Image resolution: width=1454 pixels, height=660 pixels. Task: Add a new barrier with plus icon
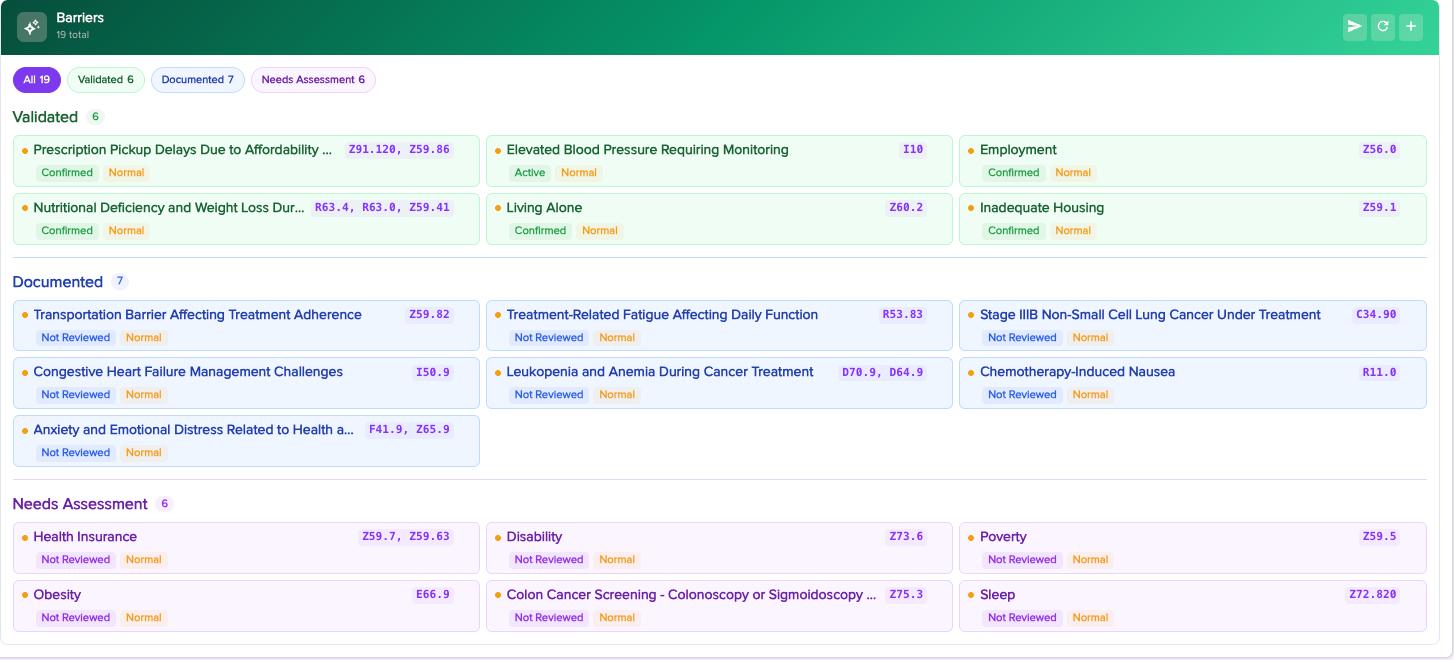point(1411,27)
